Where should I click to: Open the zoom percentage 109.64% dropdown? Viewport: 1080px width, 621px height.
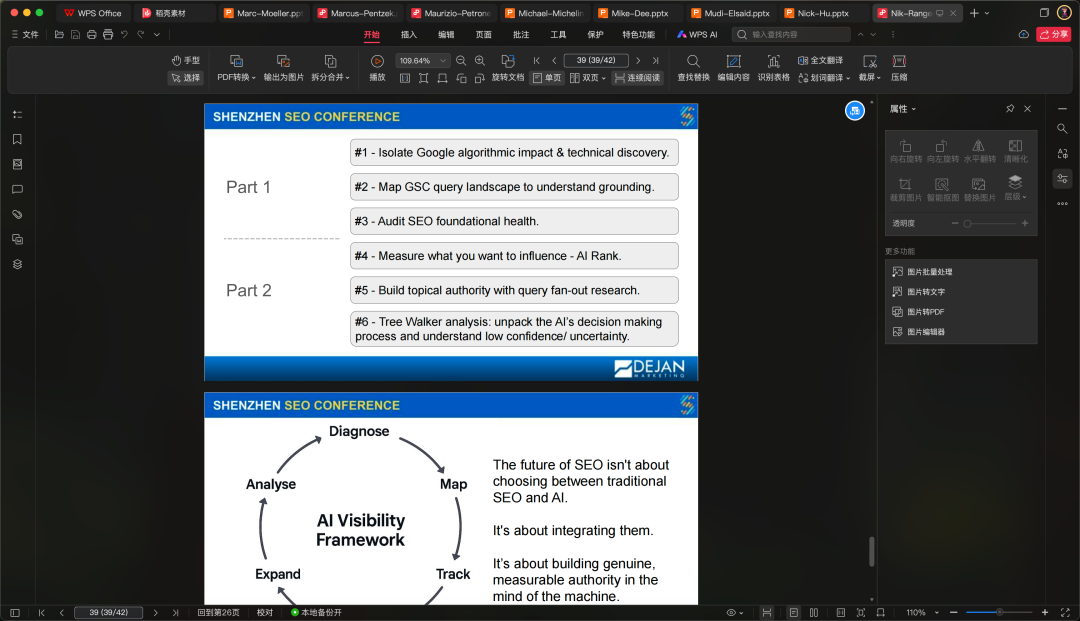pyautogui.click(x=443, y=61)
